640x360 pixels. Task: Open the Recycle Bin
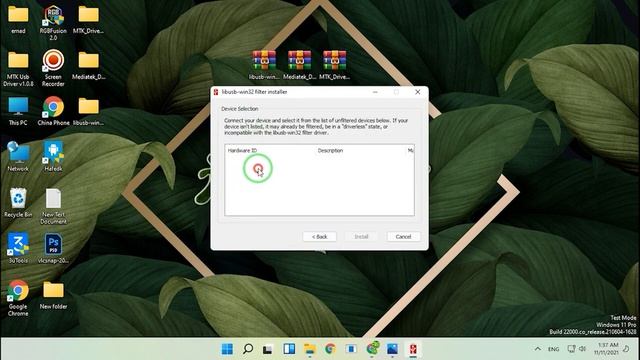click(x=18, y=202)
